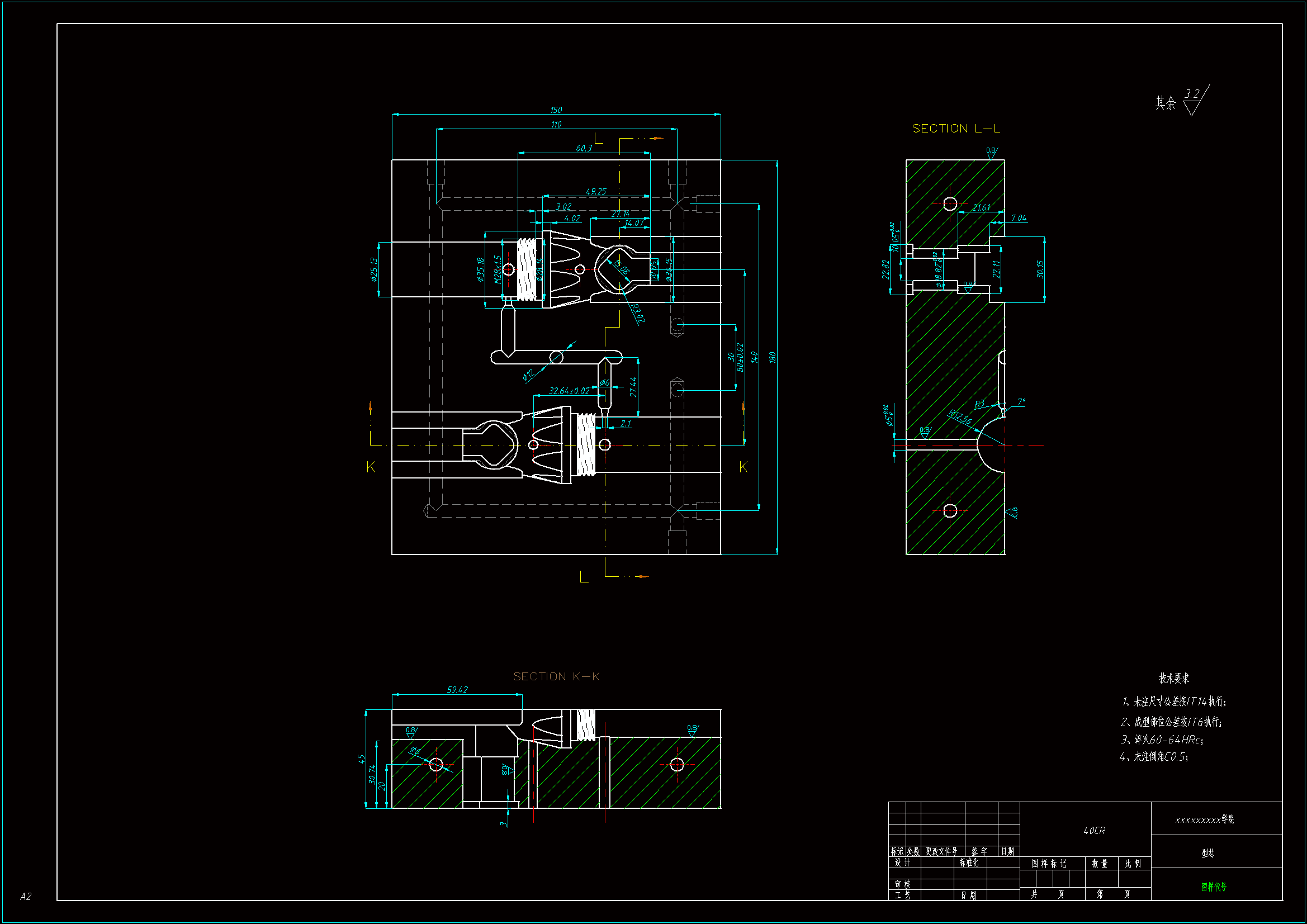The image size is (1307, 924).
Task: Select the green 图样代号 text
Action: click(1214, 887)
